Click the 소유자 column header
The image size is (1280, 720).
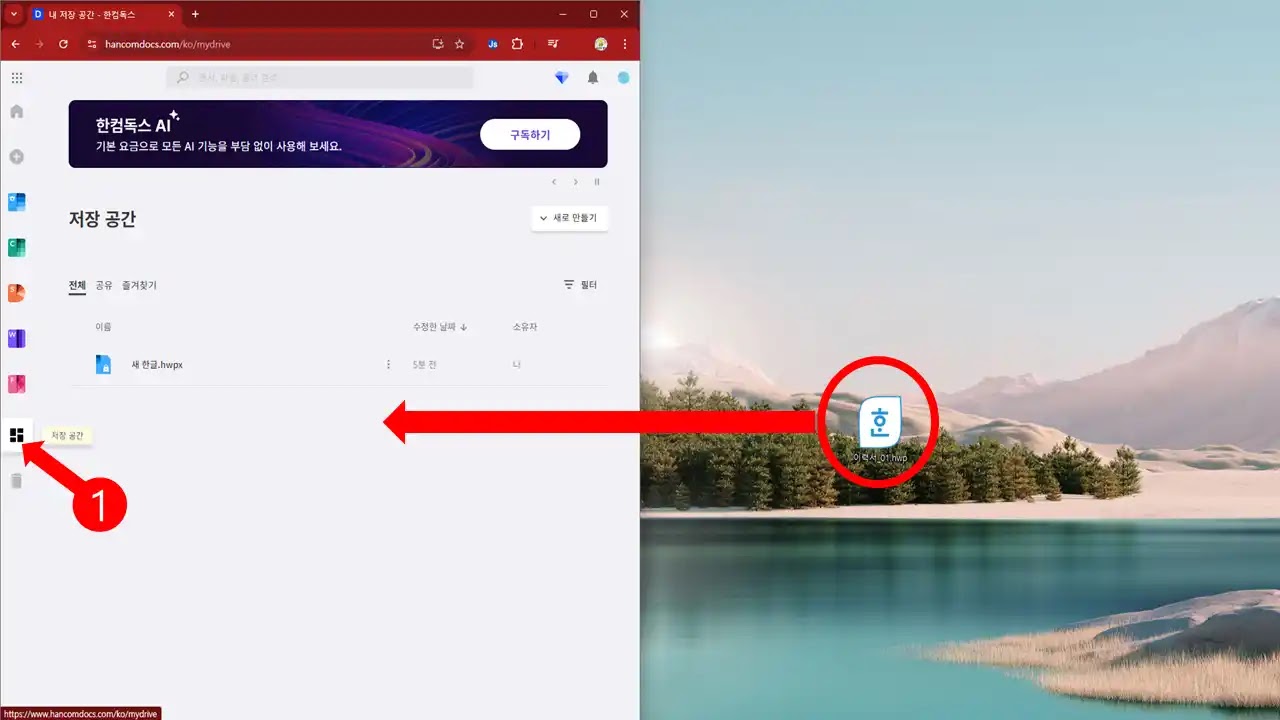coord(525,327)
